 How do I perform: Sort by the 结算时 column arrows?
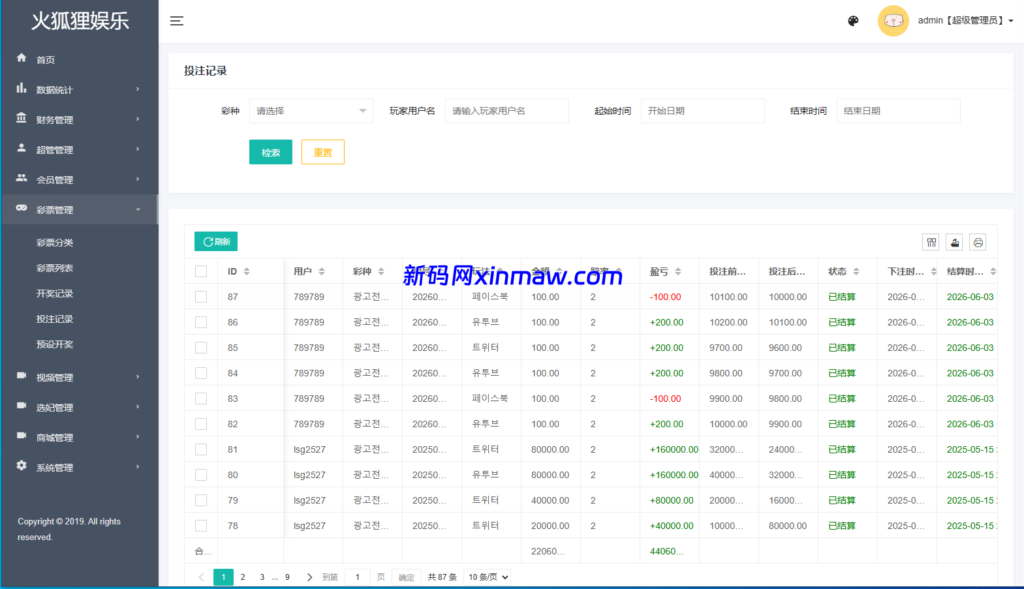[993, 272]
